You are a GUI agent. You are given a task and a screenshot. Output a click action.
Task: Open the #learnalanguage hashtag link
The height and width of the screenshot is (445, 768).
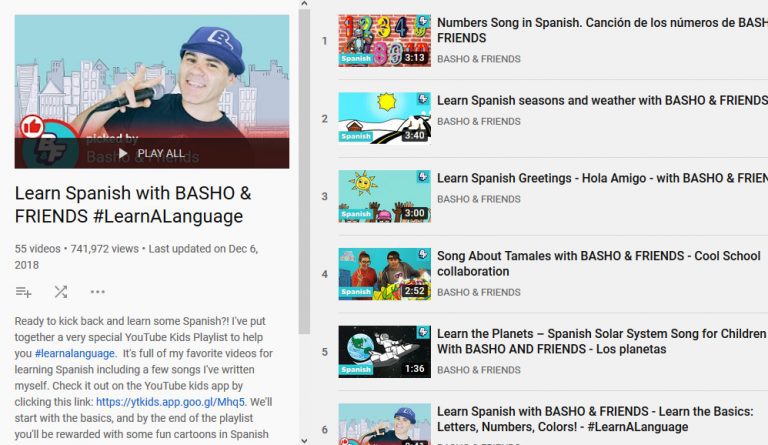(x=73, y=354)
